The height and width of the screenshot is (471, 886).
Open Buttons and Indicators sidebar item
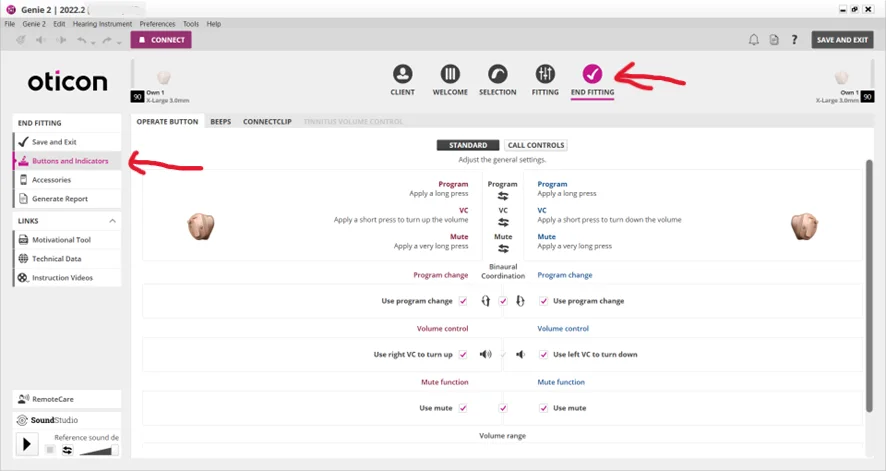tap(67, 161)
